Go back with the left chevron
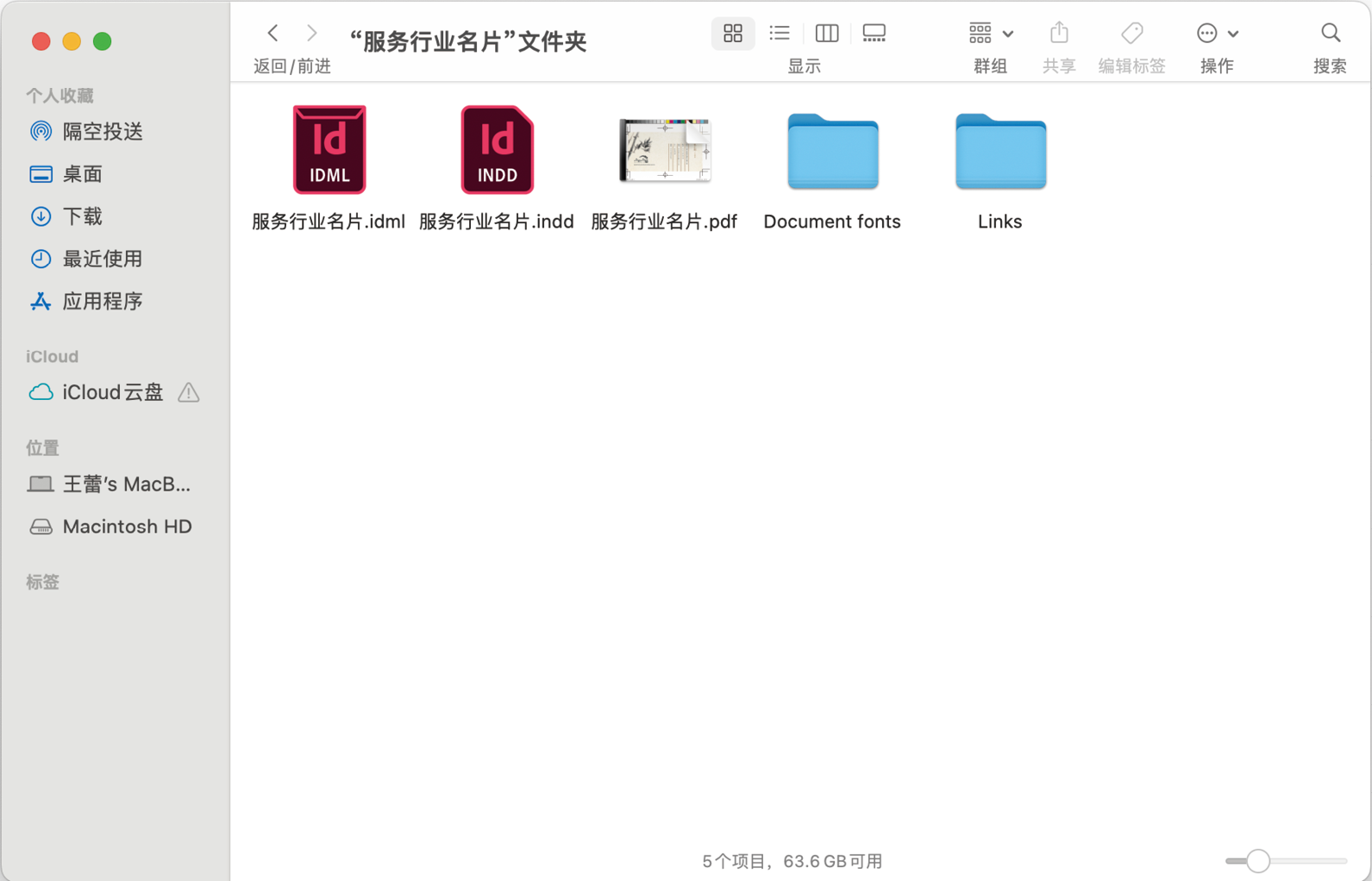The height and width of the screenshot is (881, 1372). click(x=273, y=34)
